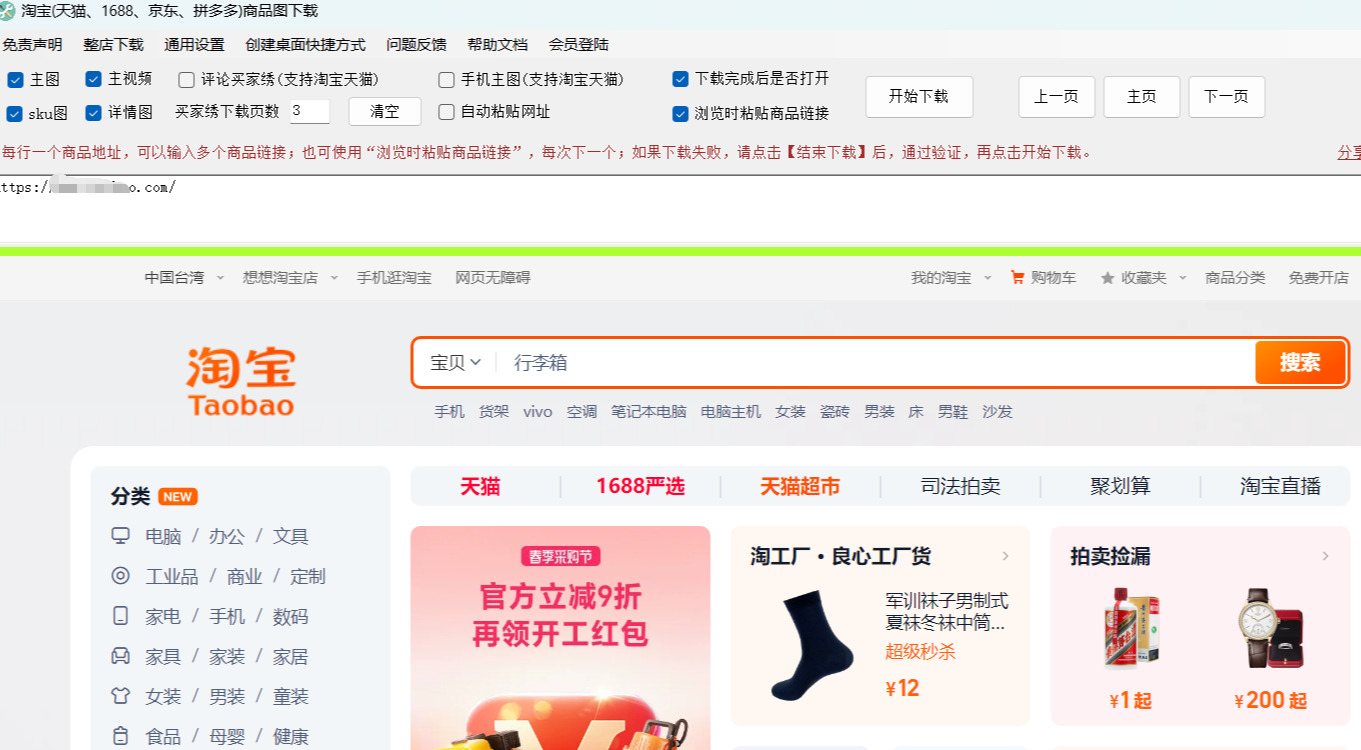The height and width of the screenshot is (750, 1361).
Task: Disable 浏览时粘贴商品链接 checkbox
Action: click(680, 114)
